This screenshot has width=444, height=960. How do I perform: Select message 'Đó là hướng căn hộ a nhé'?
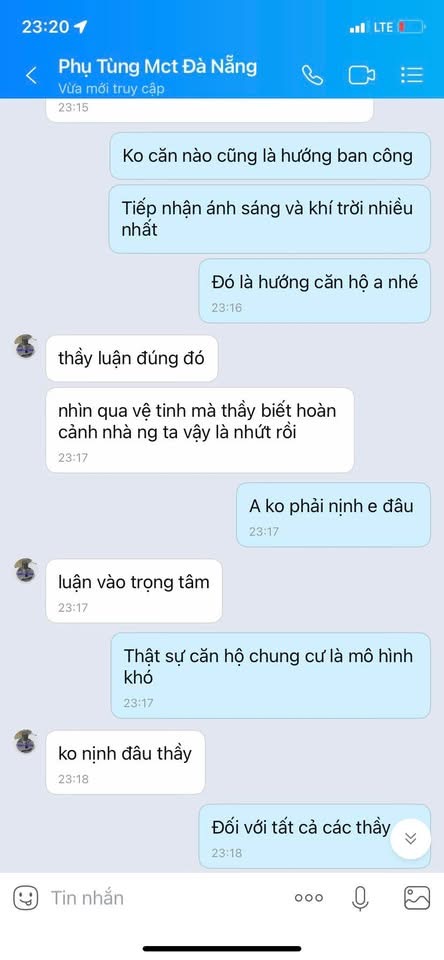(x=315, y=291)
